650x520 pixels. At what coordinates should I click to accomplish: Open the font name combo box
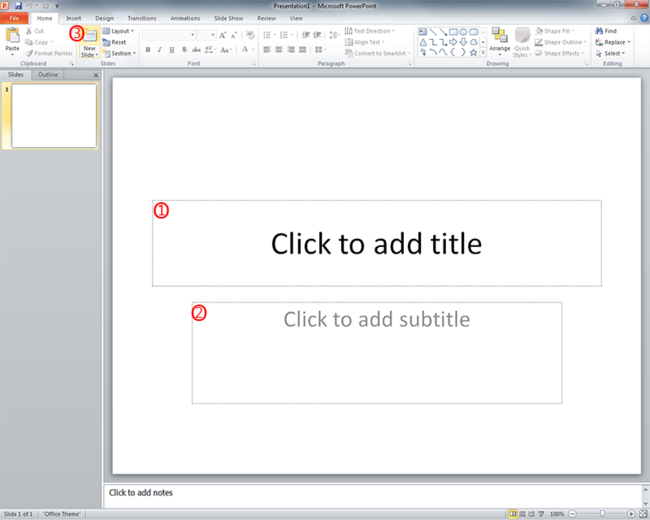[x=169, y=35]
